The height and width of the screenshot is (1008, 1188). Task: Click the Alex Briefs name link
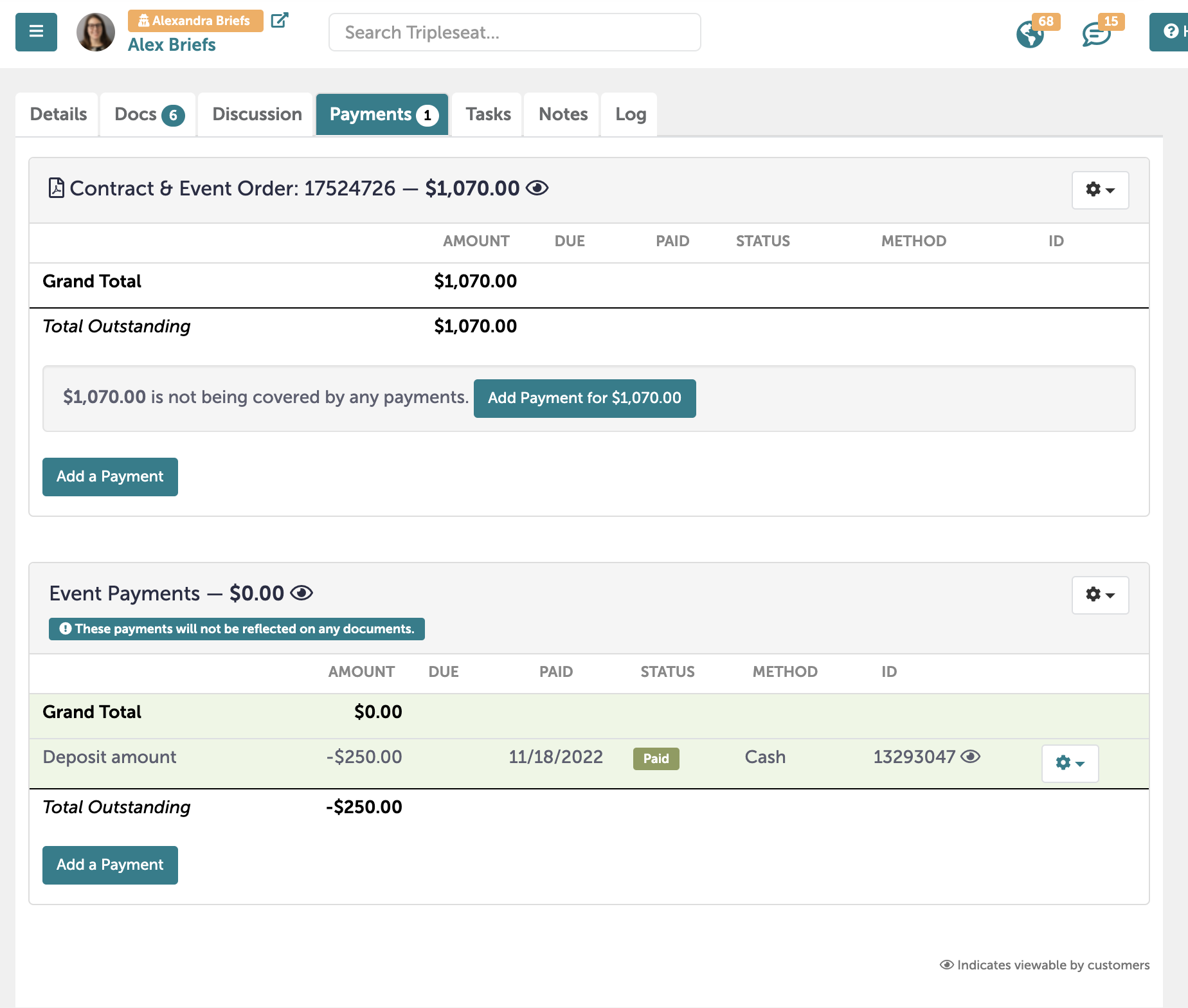point(171,44)
